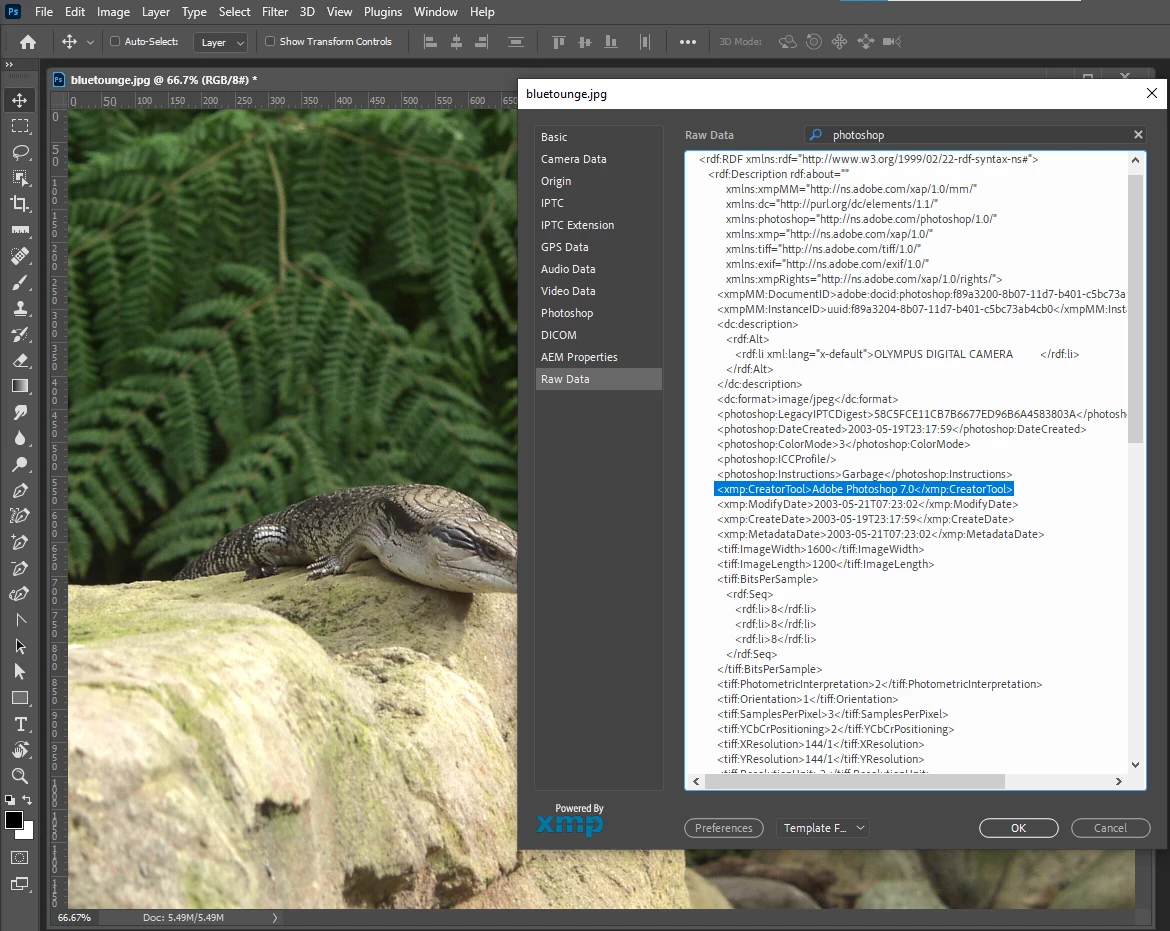Select the Clone Stamp tool

(20, 308)
